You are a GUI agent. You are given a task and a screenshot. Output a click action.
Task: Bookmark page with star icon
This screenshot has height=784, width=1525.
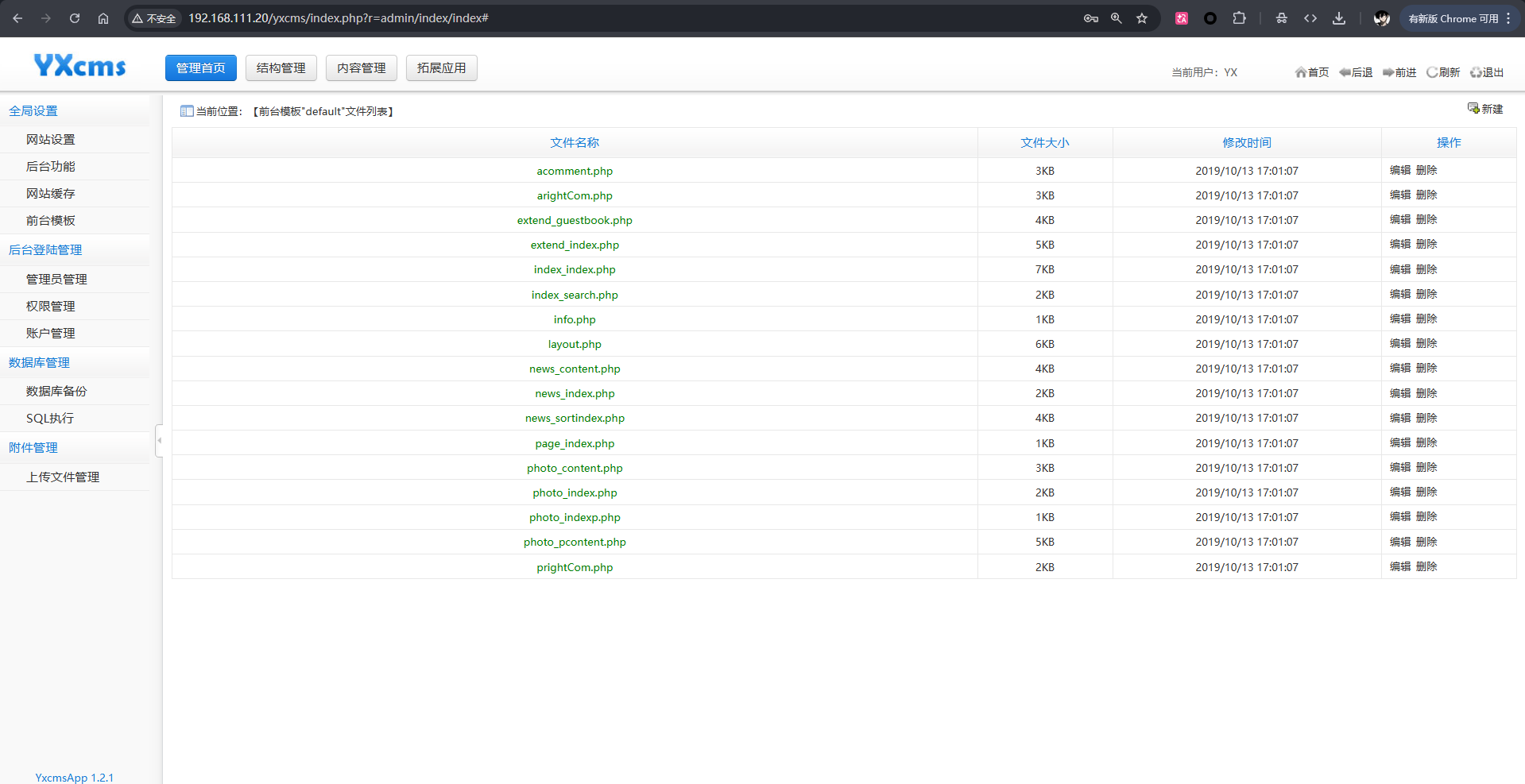click(x=1142, y=18)
